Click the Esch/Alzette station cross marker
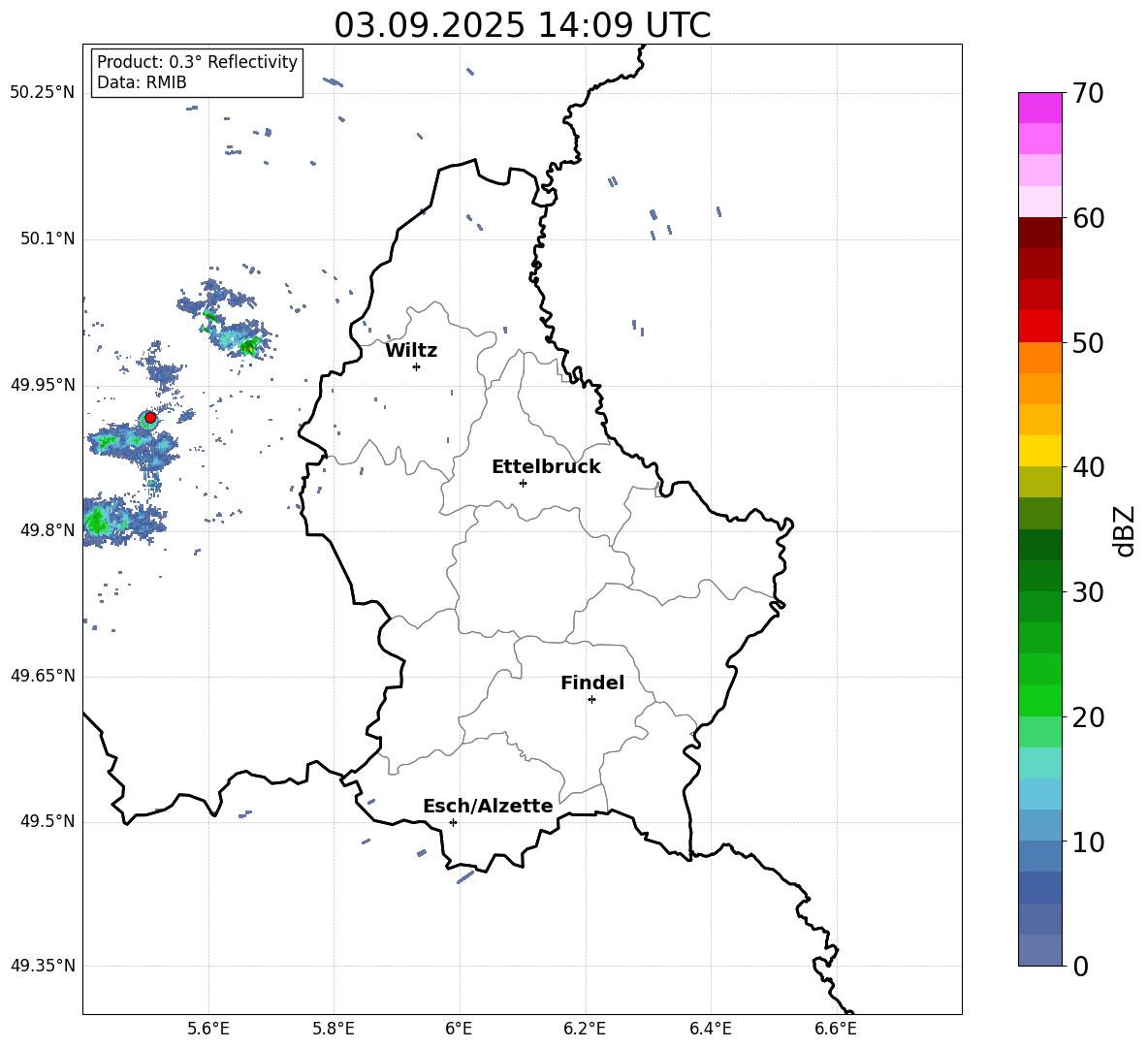 [453, 822]
